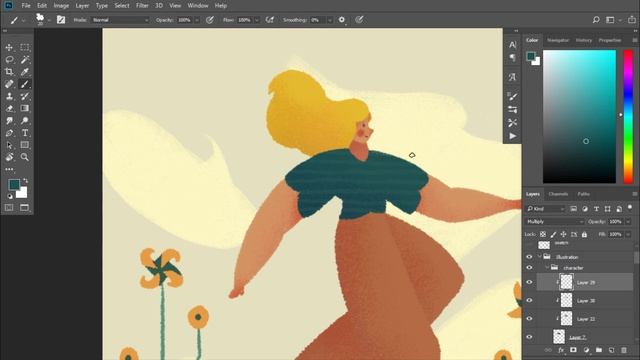Toggle Quick Mask mode in the toolbox

point(9,208)
